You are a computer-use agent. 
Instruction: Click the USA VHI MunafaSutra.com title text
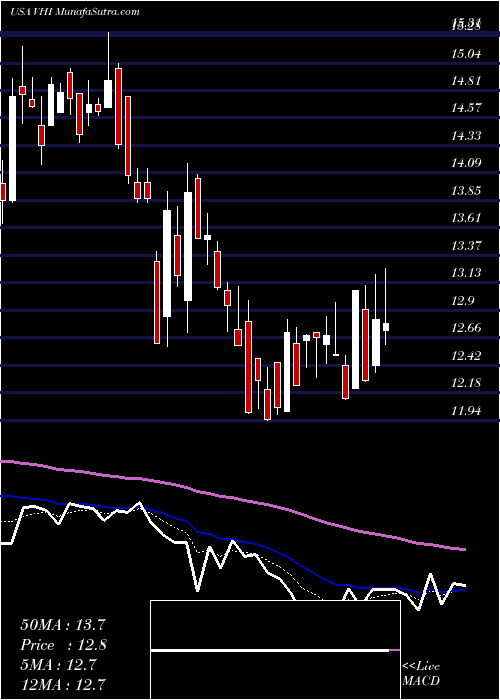(75, 12)
